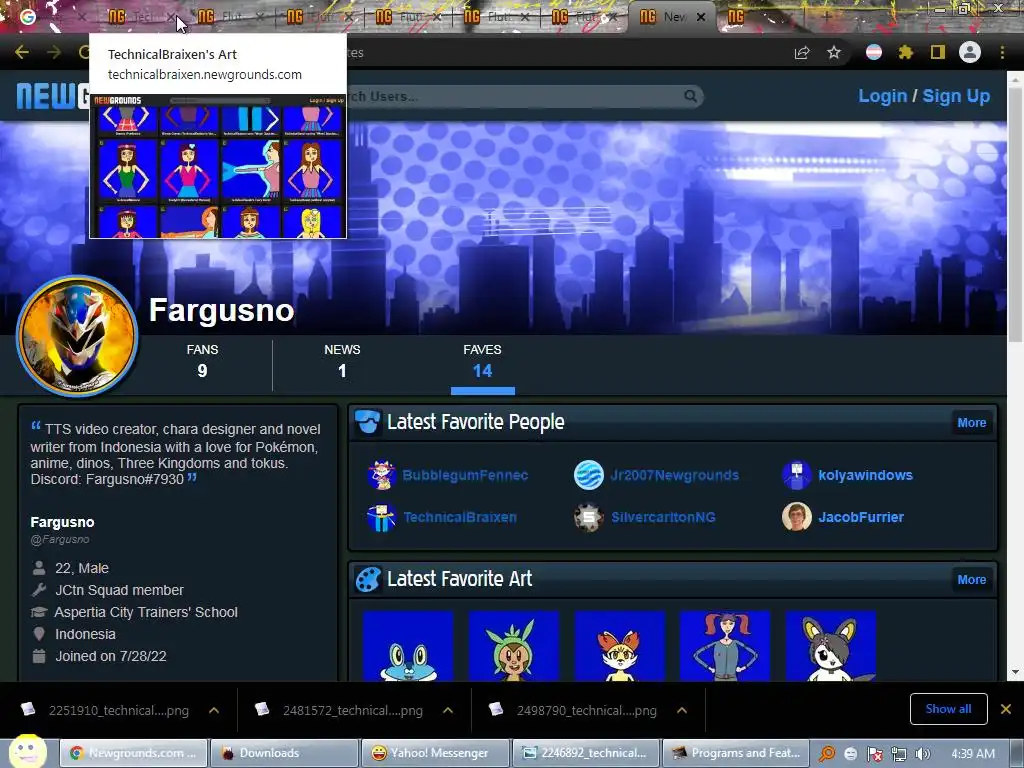Expand options for 2251910_technical png download
1024x768 pixels.
214,710
